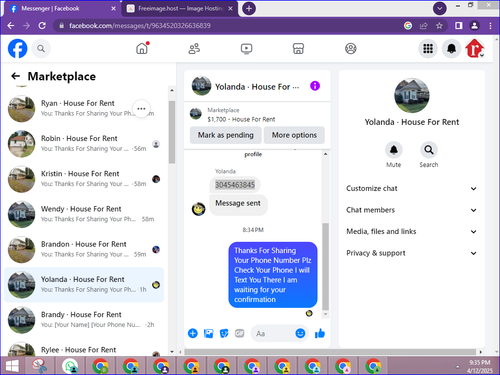Attach a photo file icon
This screenshot has height=375, width=500.
tap(209, 333)
